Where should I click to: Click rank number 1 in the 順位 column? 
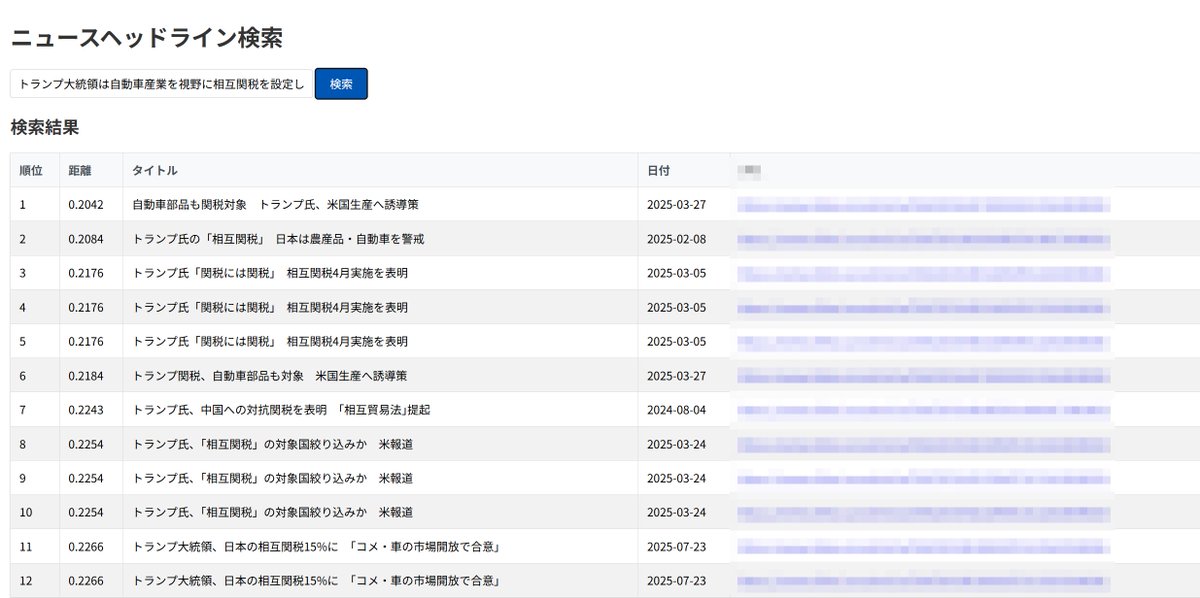point(22,204)
